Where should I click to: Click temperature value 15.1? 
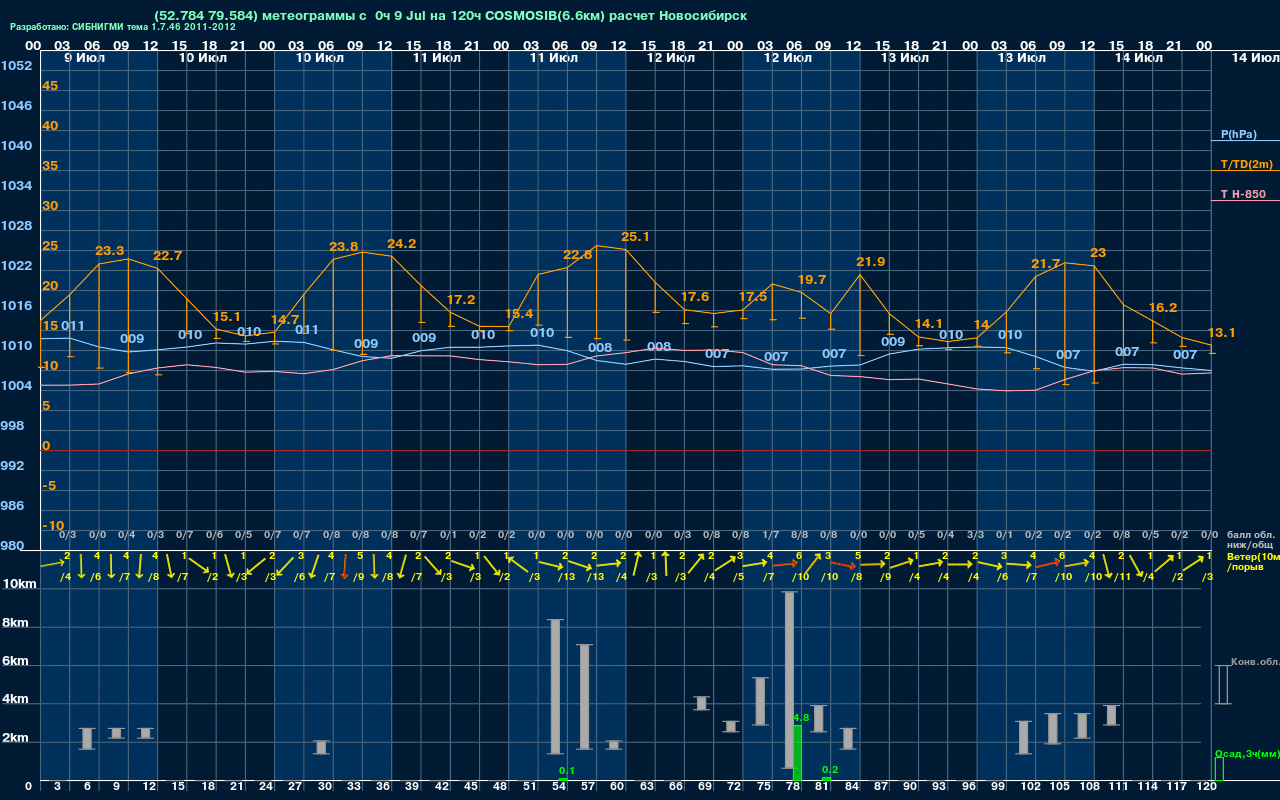tap(228, 317)
